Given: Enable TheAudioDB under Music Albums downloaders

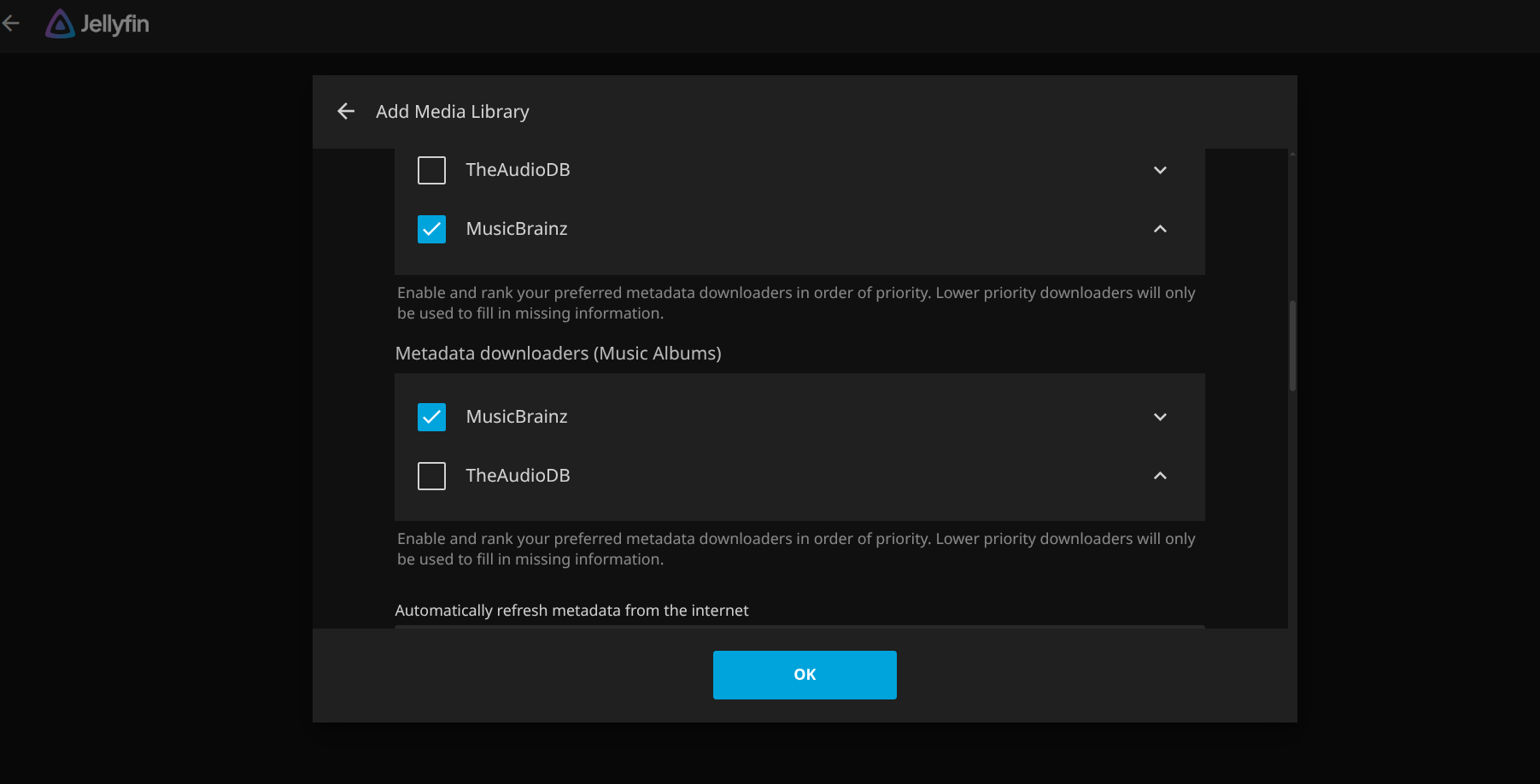Looking at the screenshot, I should pos(431,476).
